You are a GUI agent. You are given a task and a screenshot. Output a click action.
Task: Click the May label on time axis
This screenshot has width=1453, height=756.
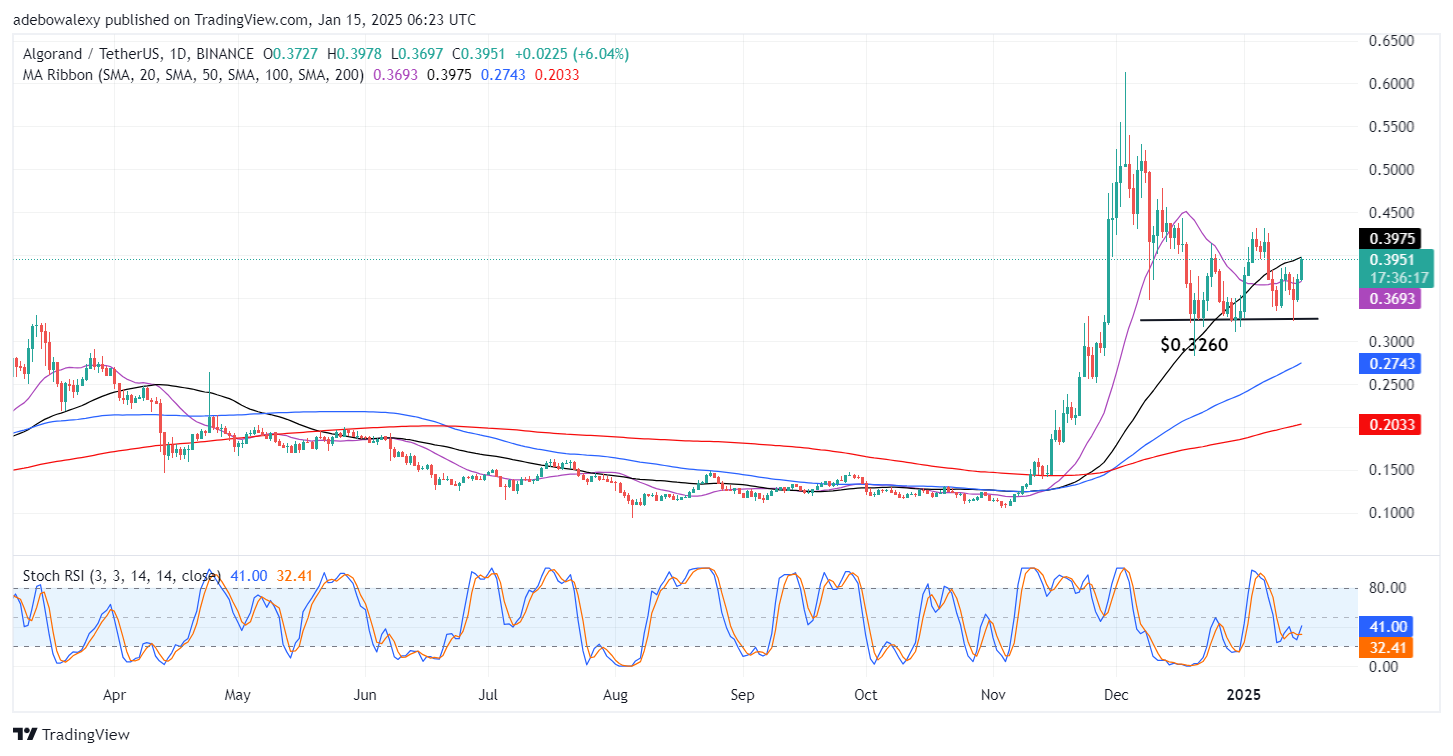click(x=237, y=693)
